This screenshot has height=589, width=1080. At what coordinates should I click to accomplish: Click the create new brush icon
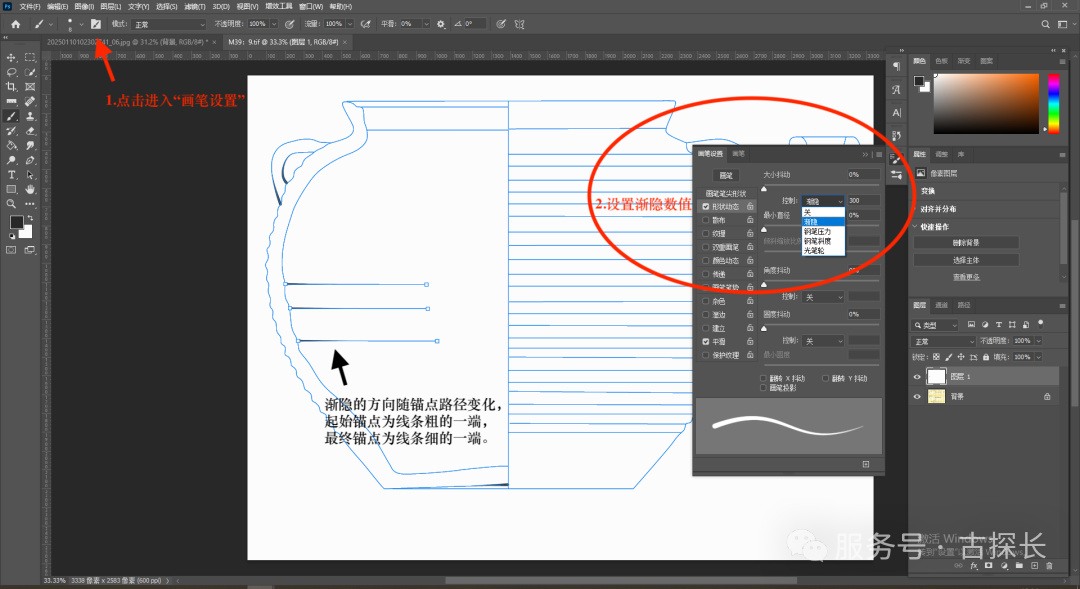click(866, 464)
